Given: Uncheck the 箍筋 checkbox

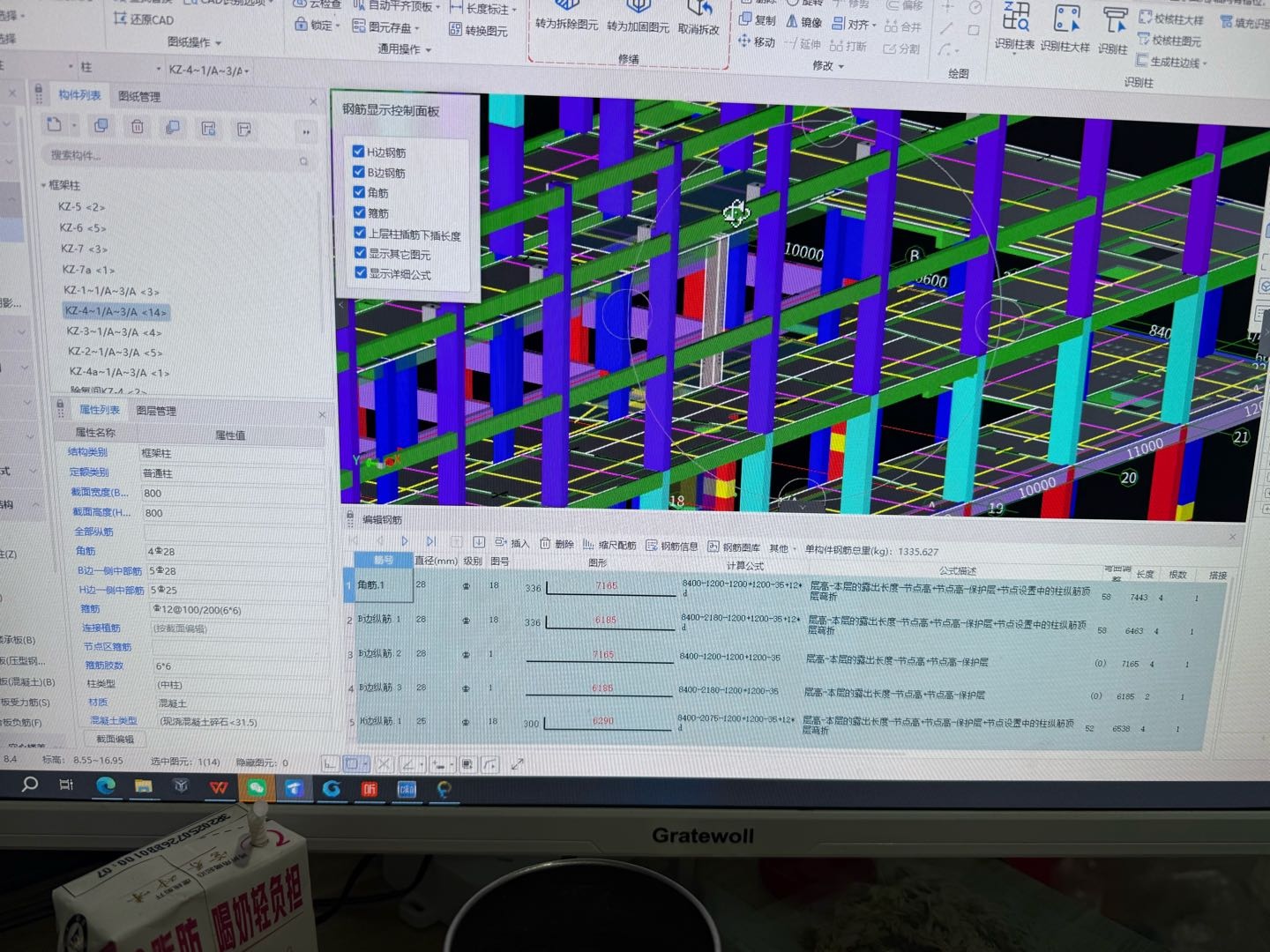Looking at the screenshot, I should 360,212.
